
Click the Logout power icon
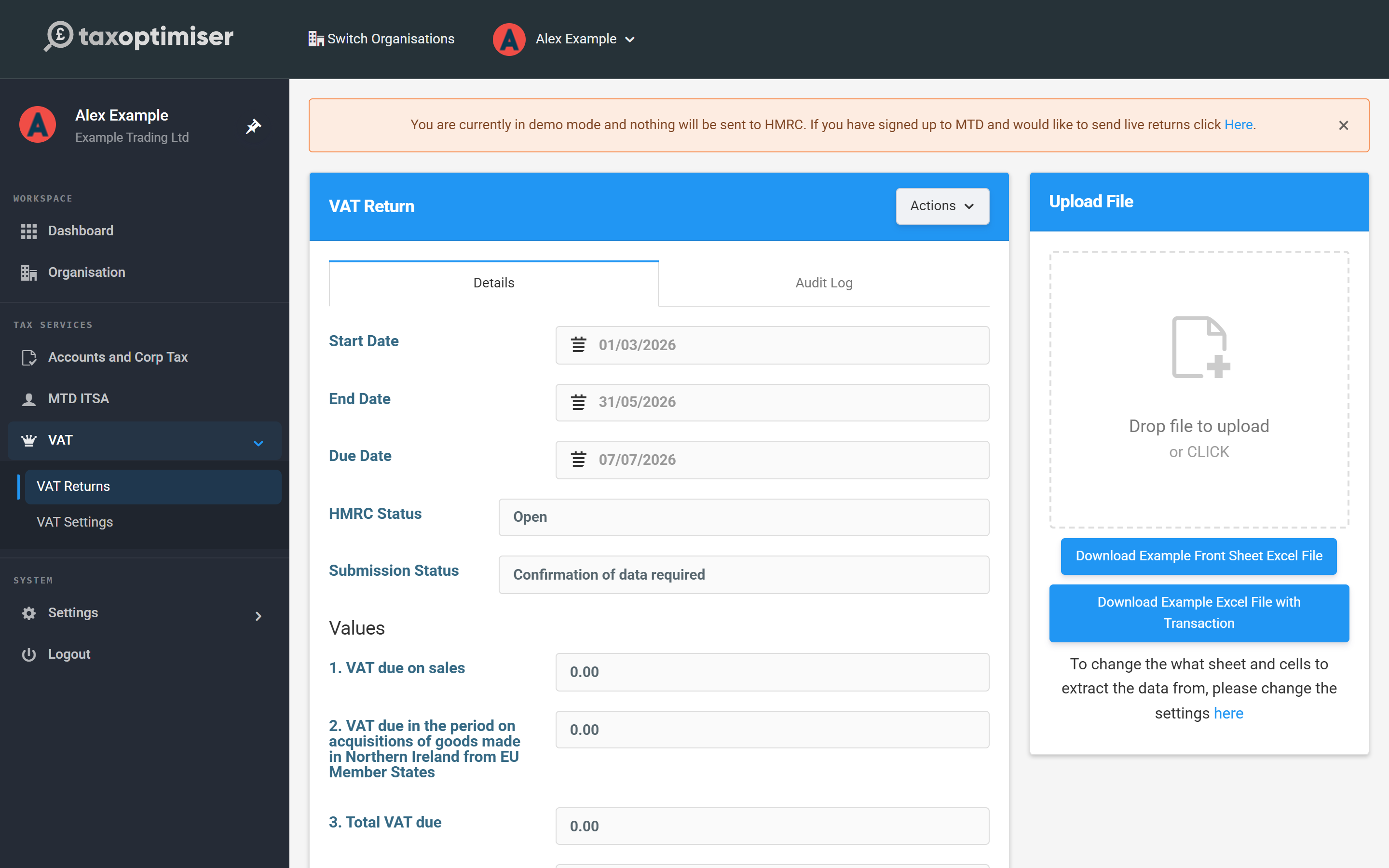click(x=29, y=654)
